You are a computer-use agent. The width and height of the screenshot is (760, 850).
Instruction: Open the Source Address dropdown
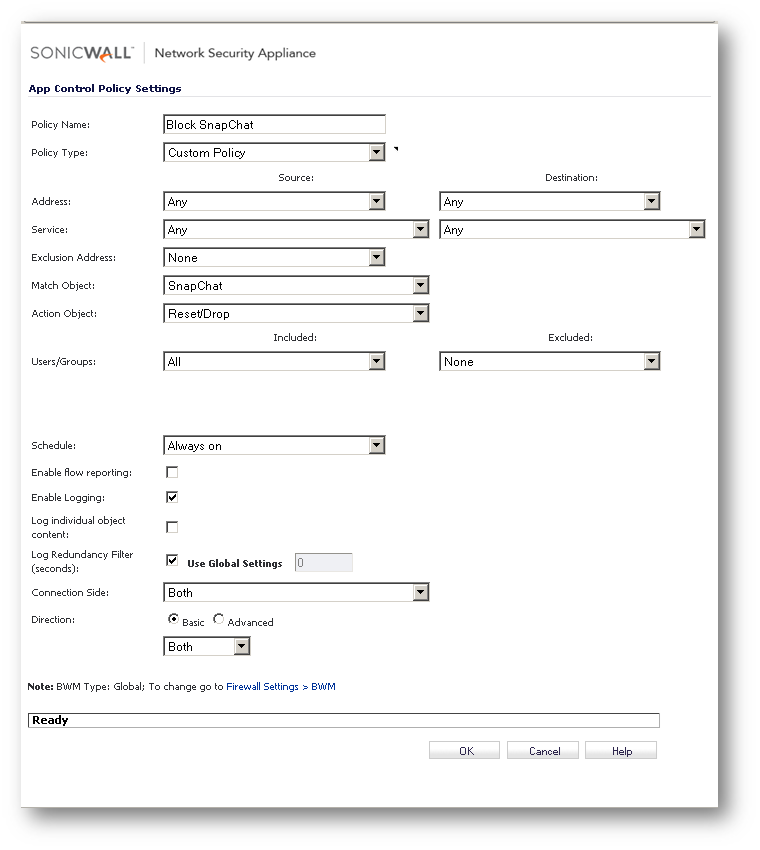coord(274,202)
